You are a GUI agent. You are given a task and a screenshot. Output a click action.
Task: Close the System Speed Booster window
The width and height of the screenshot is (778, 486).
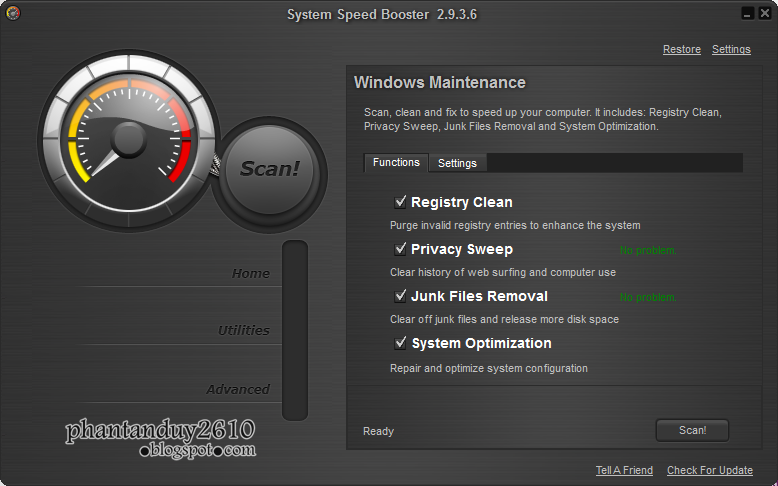click(x=765, y=13)
